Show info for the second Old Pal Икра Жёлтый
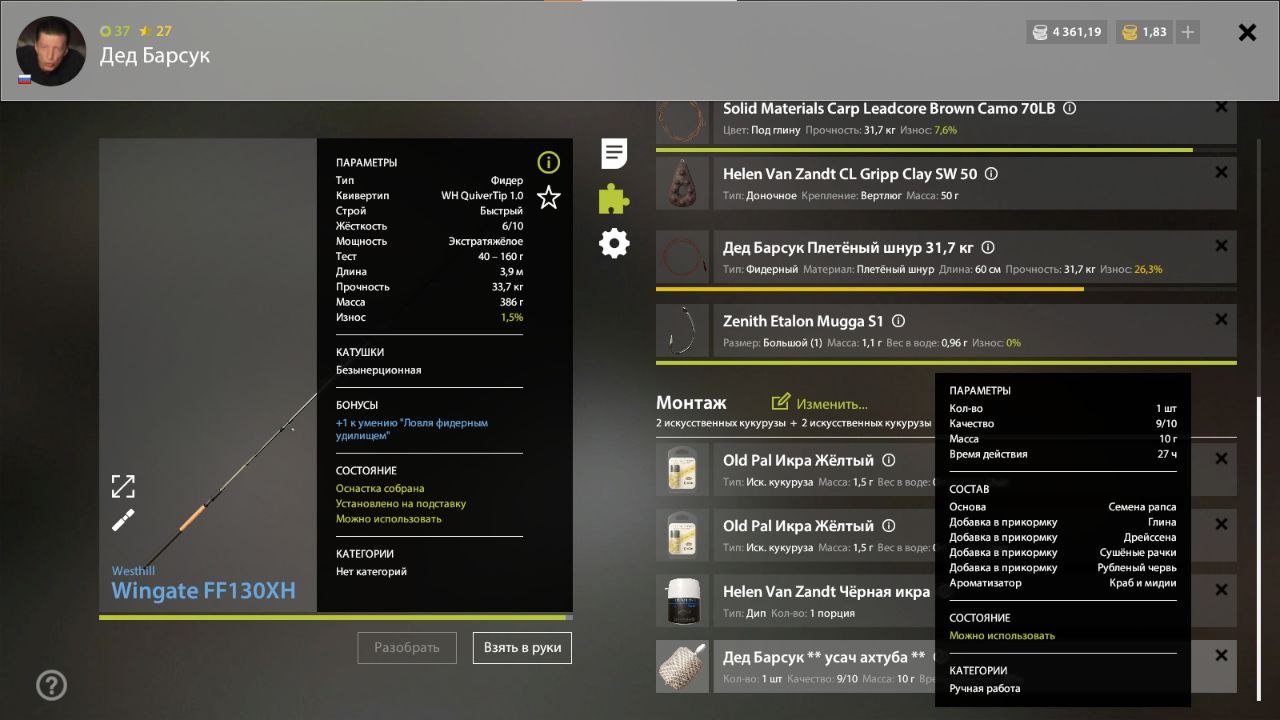Viewport: 1280px width, 720px height. (888, 525)
